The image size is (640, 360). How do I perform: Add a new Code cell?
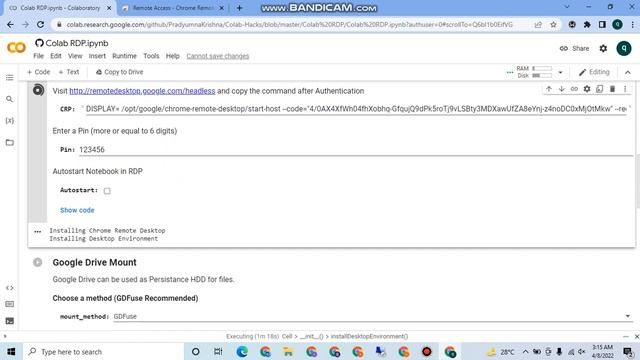click(38, 72)
